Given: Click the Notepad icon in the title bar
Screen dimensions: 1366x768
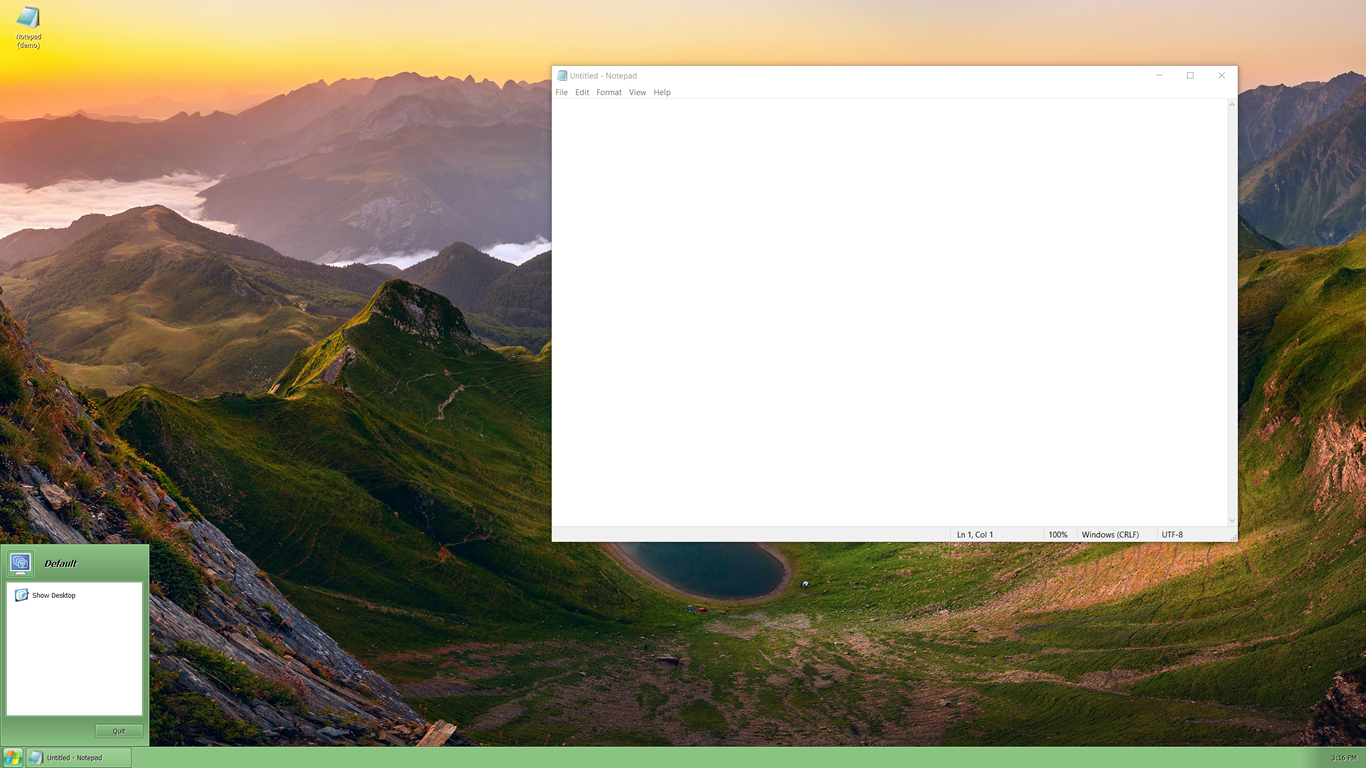Looking at the screenshot, I should coord(562,75).
